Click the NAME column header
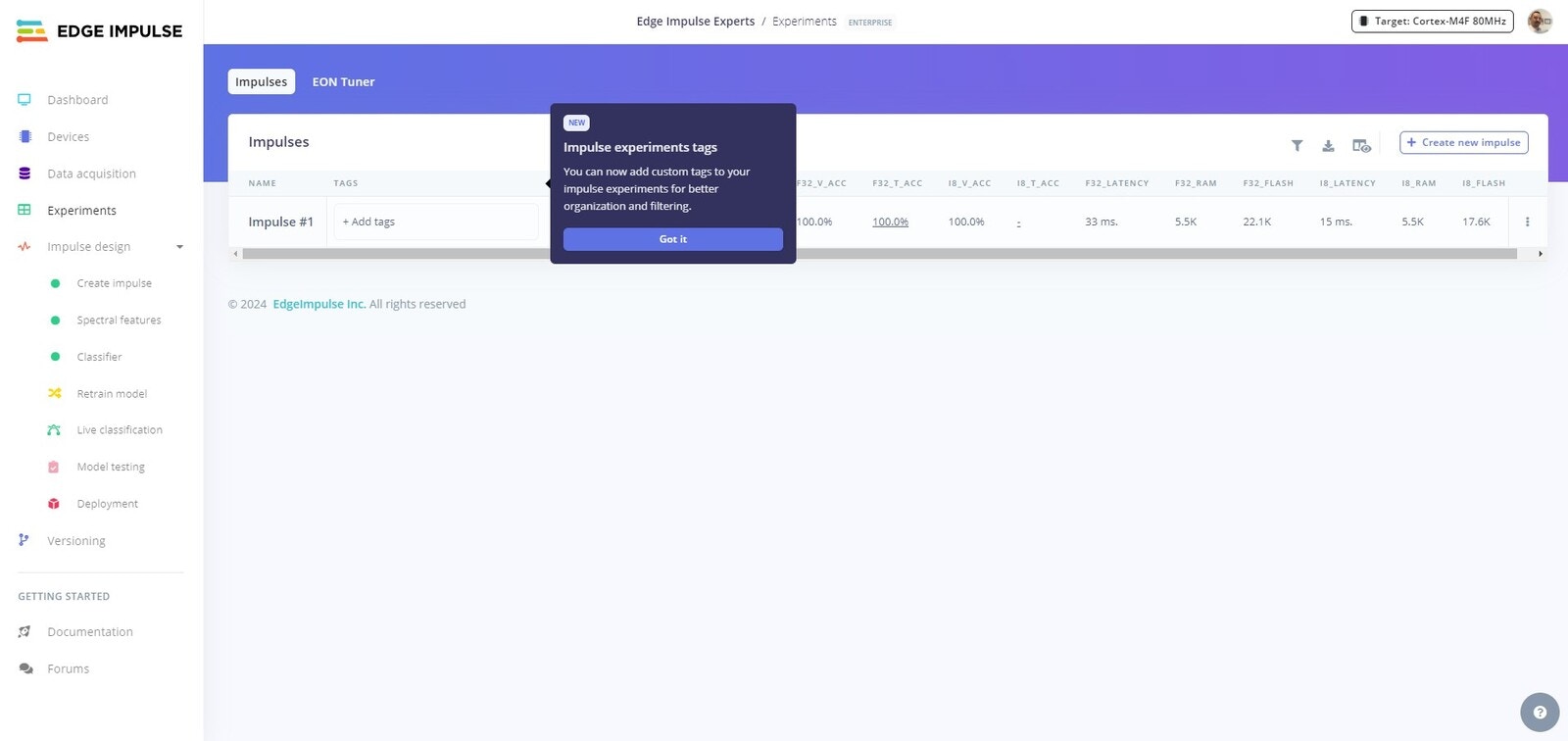Image resolution: width=1568 pixels, height=741 pixels. 263,183
